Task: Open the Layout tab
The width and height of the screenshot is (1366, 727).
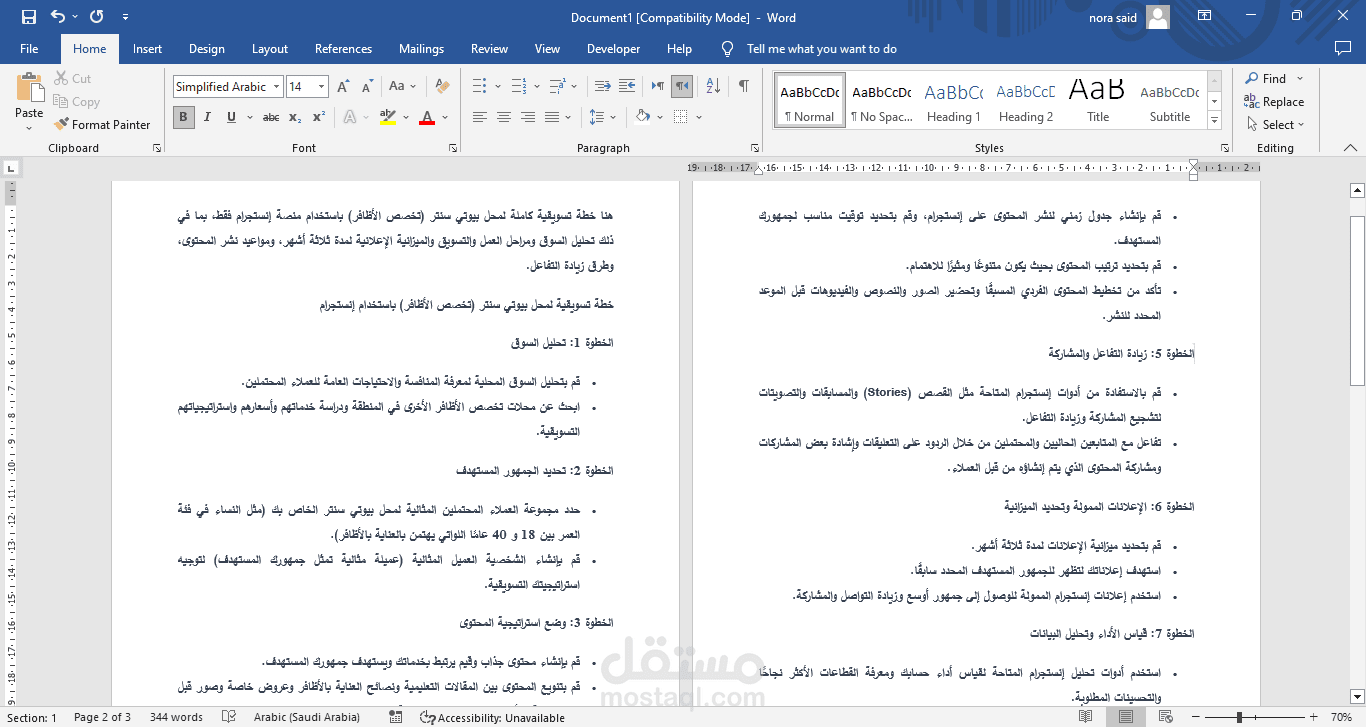Action: [x=270, y=49]
